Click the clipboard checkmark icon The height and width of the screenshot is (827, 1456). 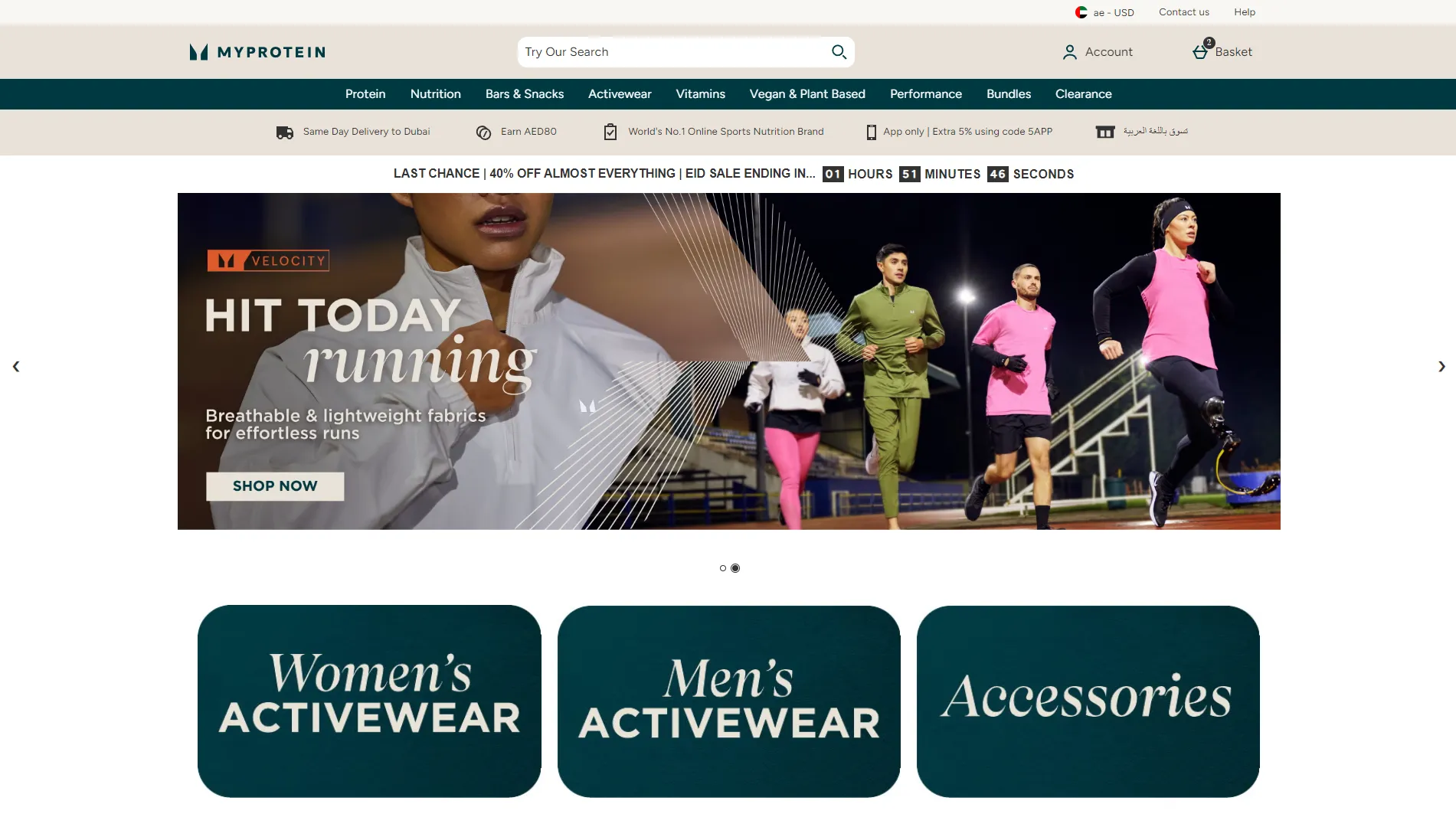click(610, 132)
